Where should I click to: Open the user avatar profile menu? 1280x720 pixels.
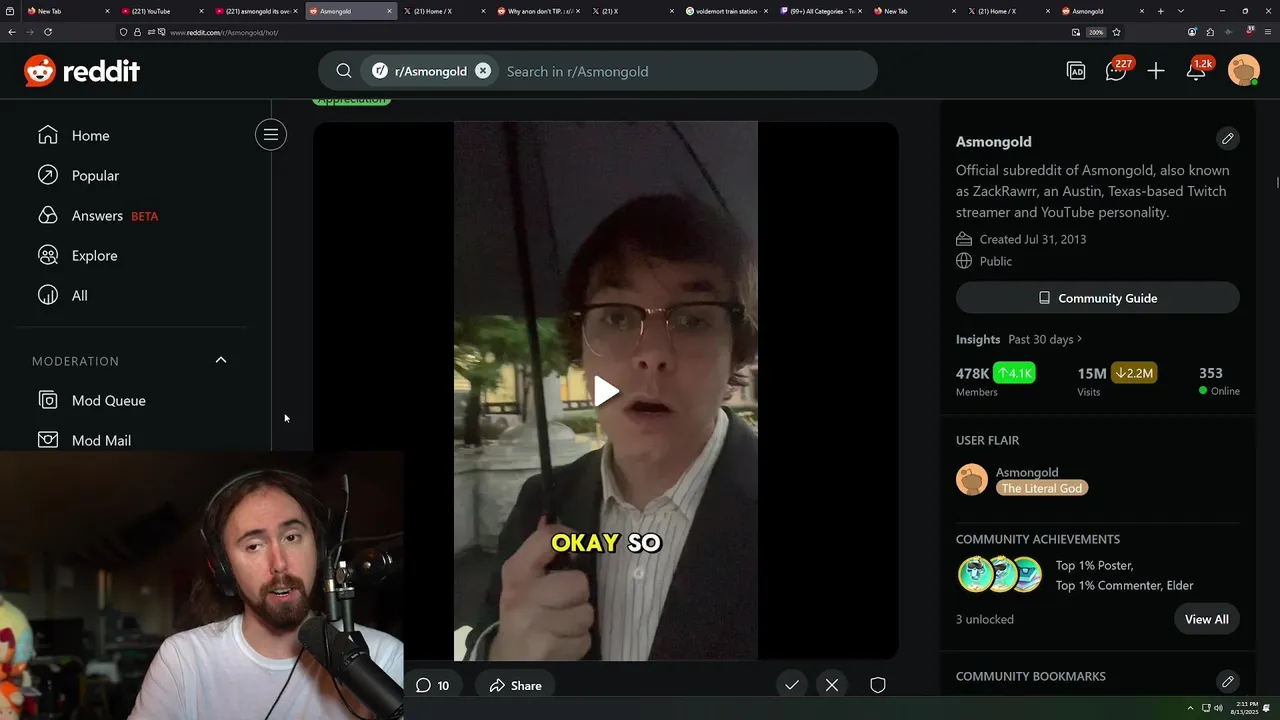click(1243, 71)
